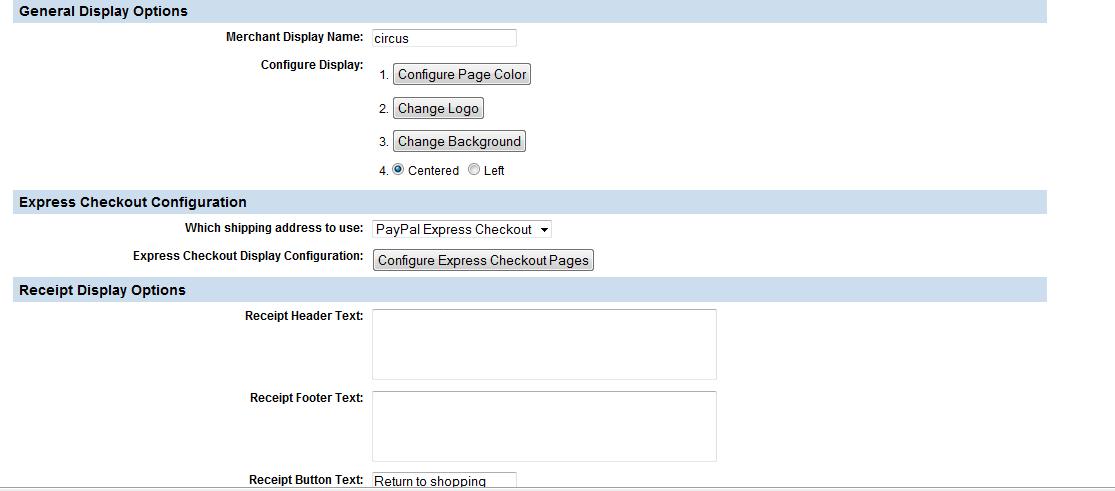Click the Merchant Display Name input field
This screenshot has width=1115, height=491.
[x=444, y=38]
